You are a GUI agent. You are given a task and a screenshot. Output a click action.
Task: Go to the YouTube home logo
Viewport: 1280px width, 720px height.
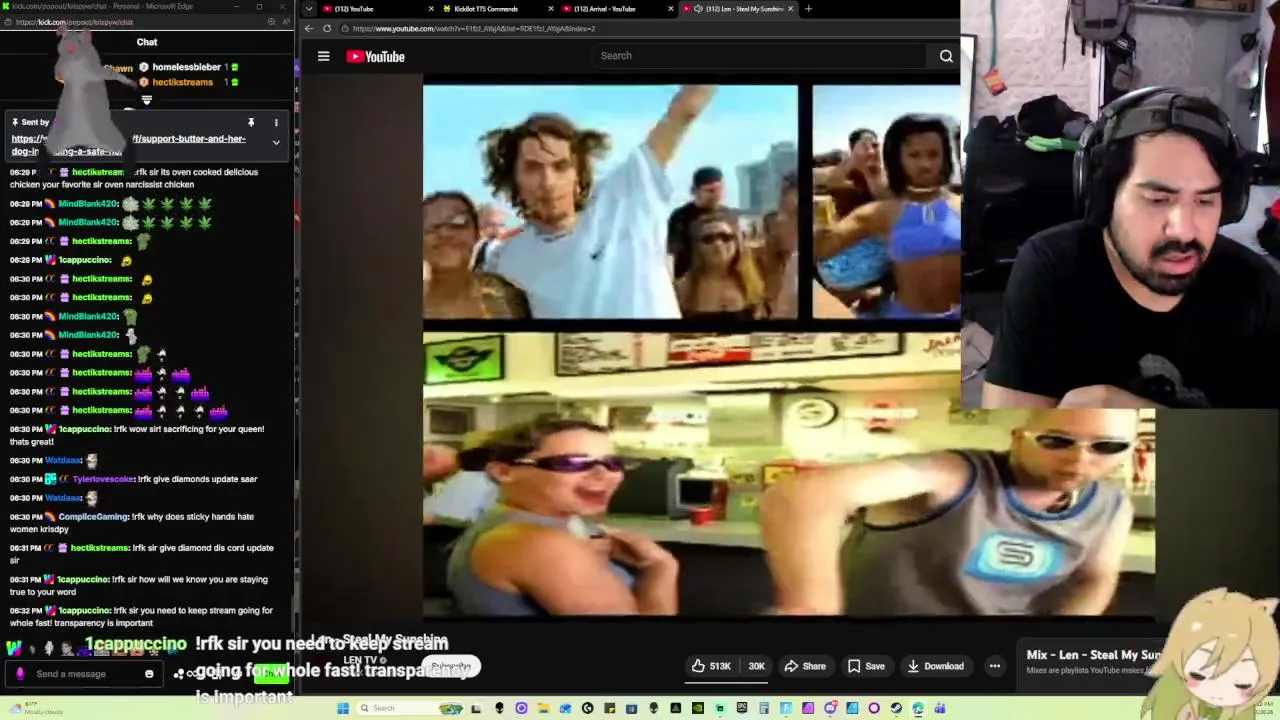tap(375, 57)
